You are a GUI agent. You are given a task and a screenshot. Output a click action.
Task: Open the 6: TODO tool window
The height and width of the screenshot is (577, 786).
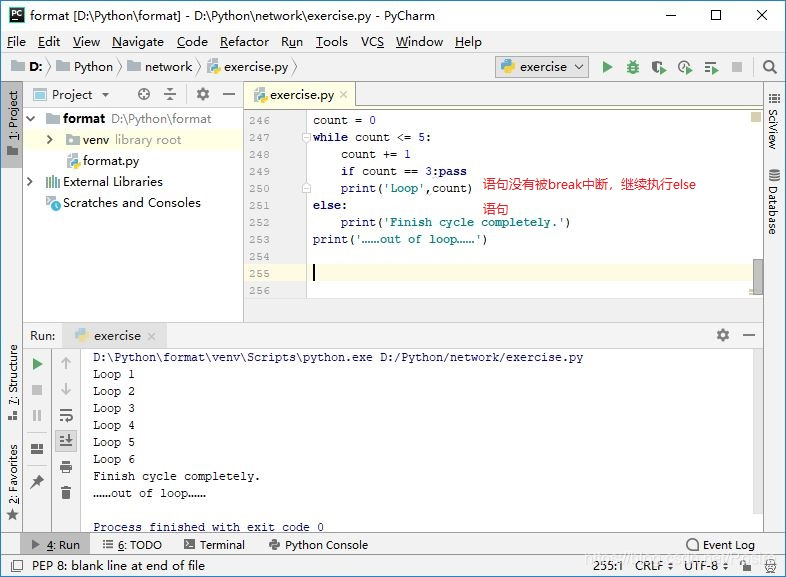pyautogui.click(x=132, y=545)
